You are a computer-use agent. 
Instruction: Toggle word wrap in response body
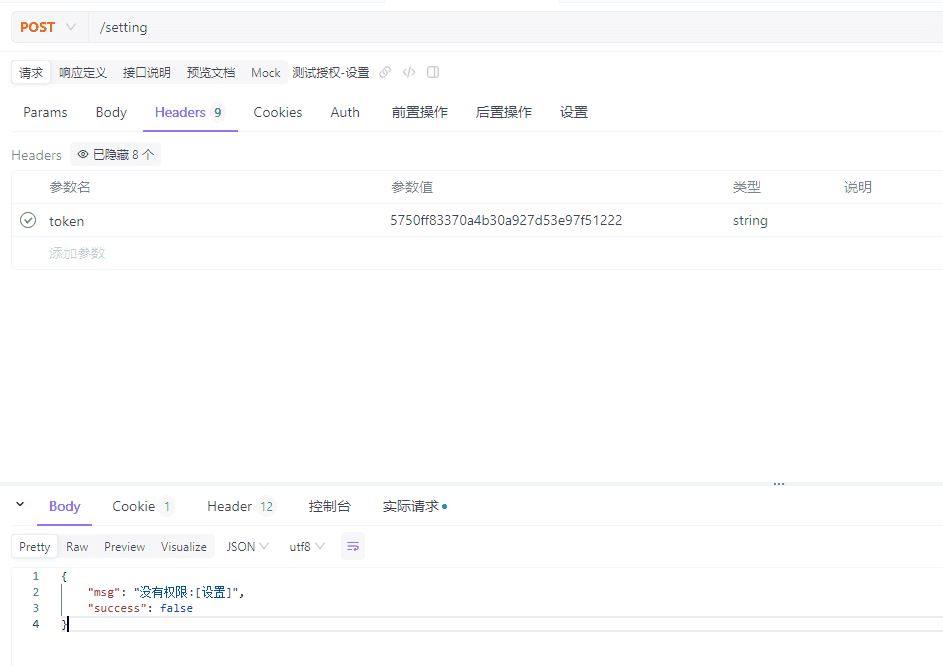(353, 546)
